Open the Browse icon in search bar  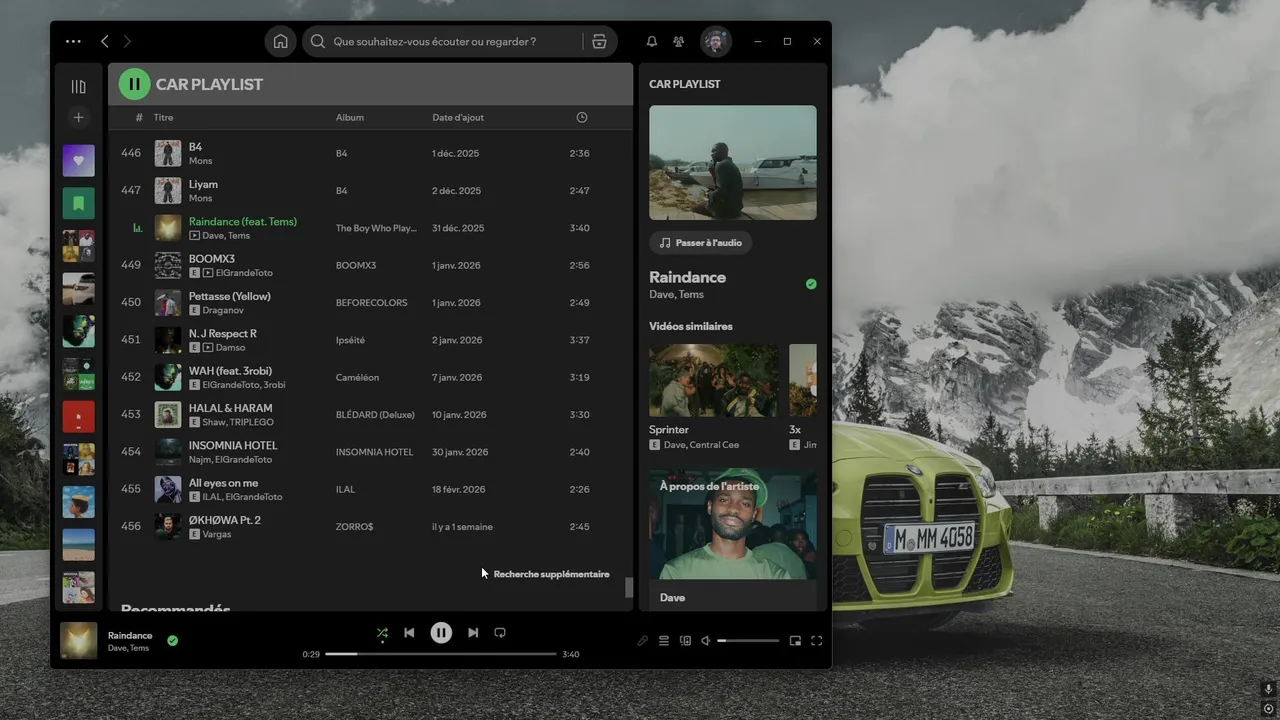click(599, 42)
